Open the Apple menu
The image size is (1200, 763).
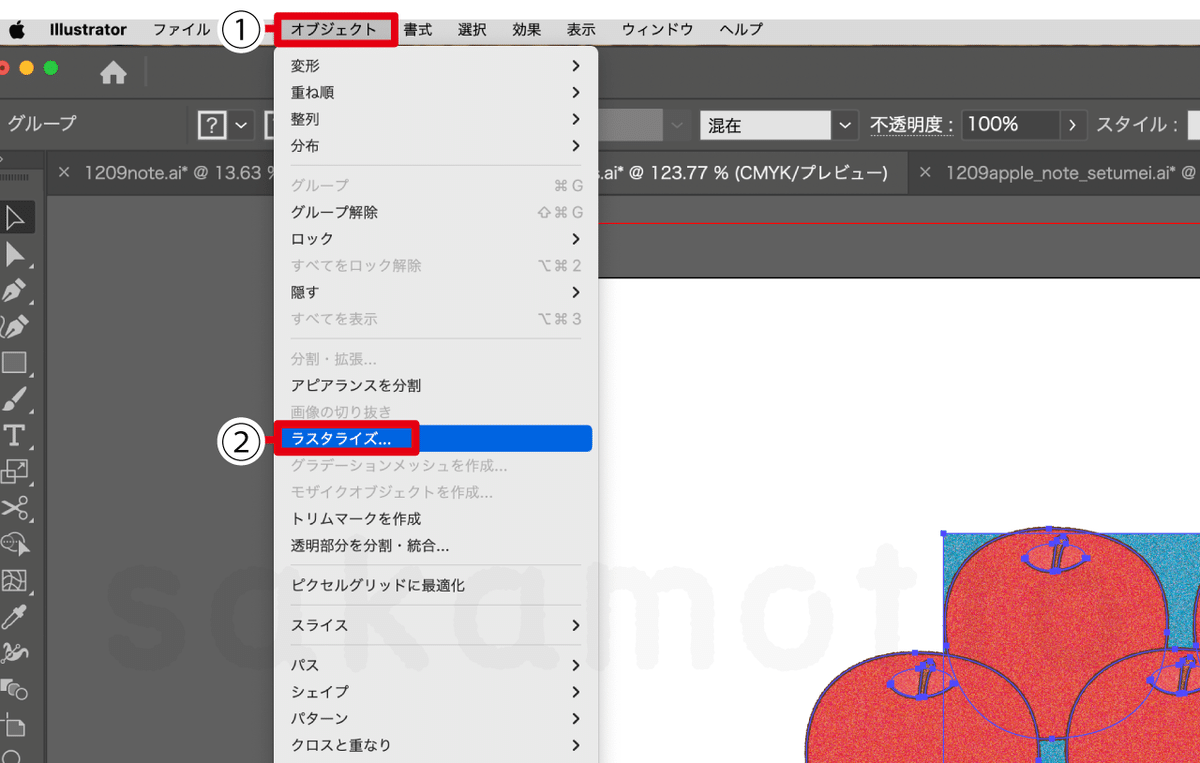click(x=17, y=29)
